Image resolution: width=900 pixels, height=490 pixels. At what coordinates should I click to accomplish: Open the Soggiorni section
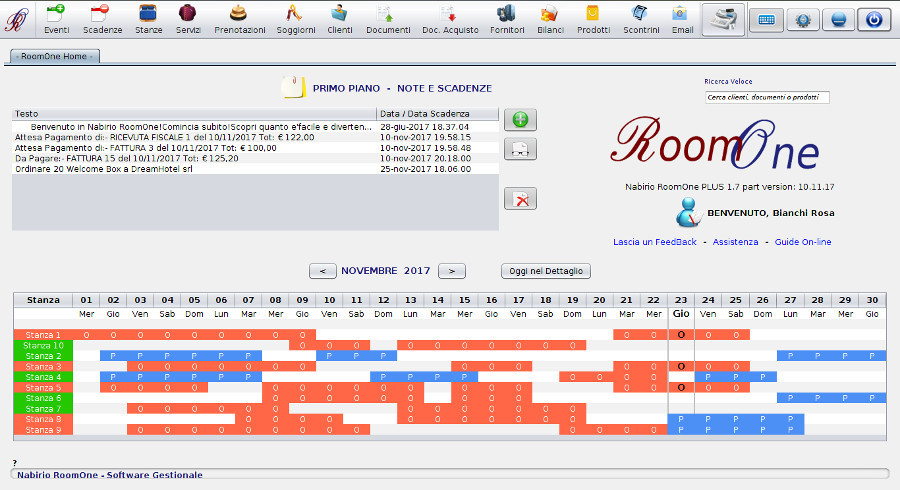(296, 20)
